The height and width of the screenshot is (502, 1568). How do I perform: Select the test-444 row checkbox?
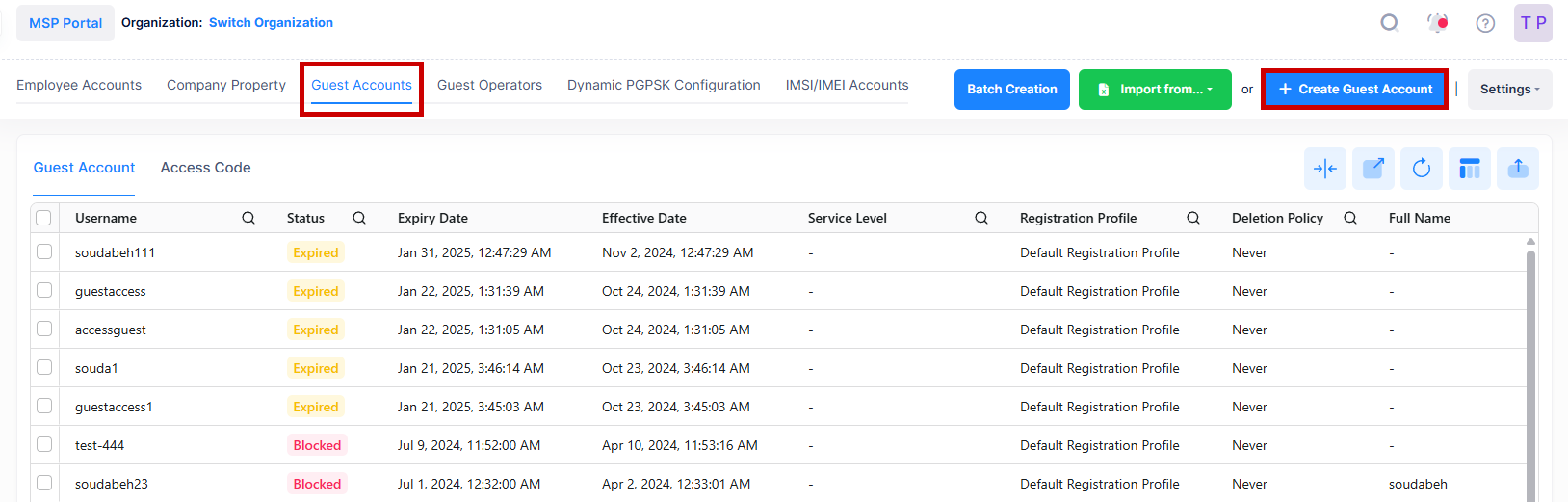[x=44, y=445]
